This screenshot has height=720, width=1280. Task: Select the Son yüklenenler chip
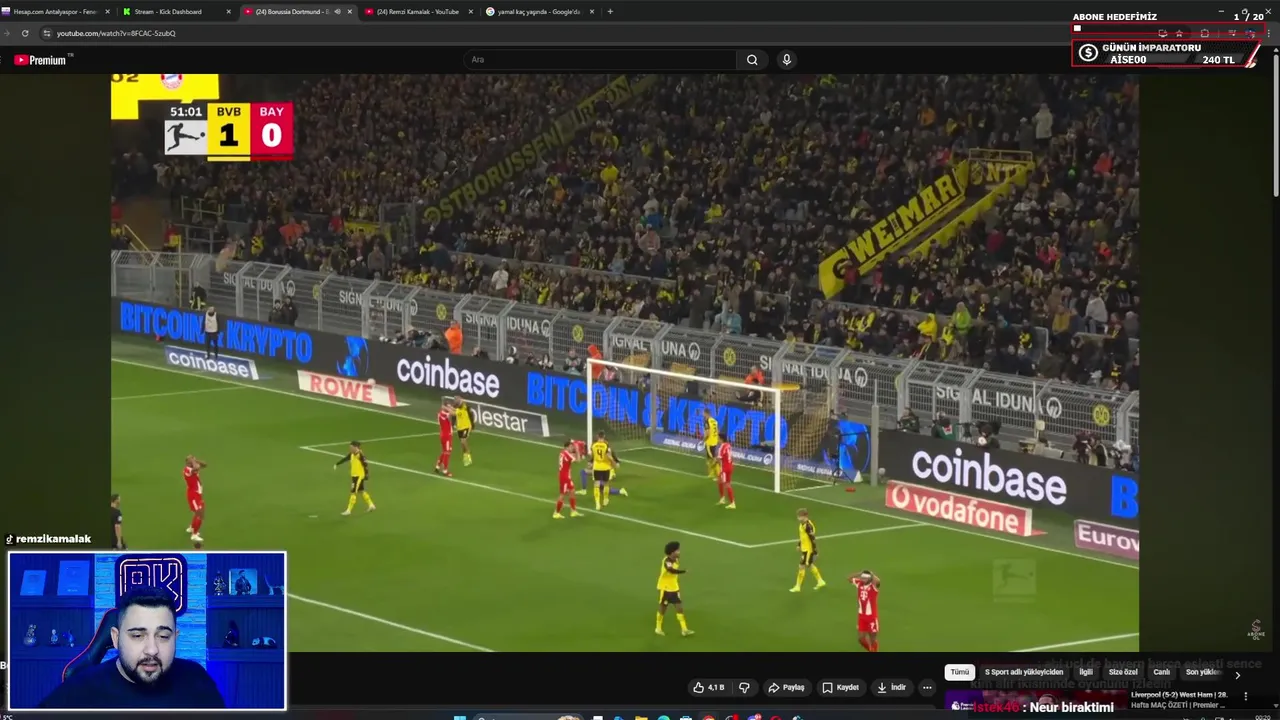tap(1203, 673)
